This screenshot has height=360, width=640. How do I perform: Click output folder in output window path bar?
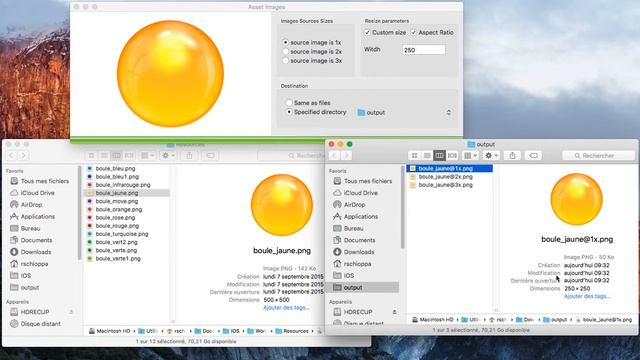coord(556,320)
